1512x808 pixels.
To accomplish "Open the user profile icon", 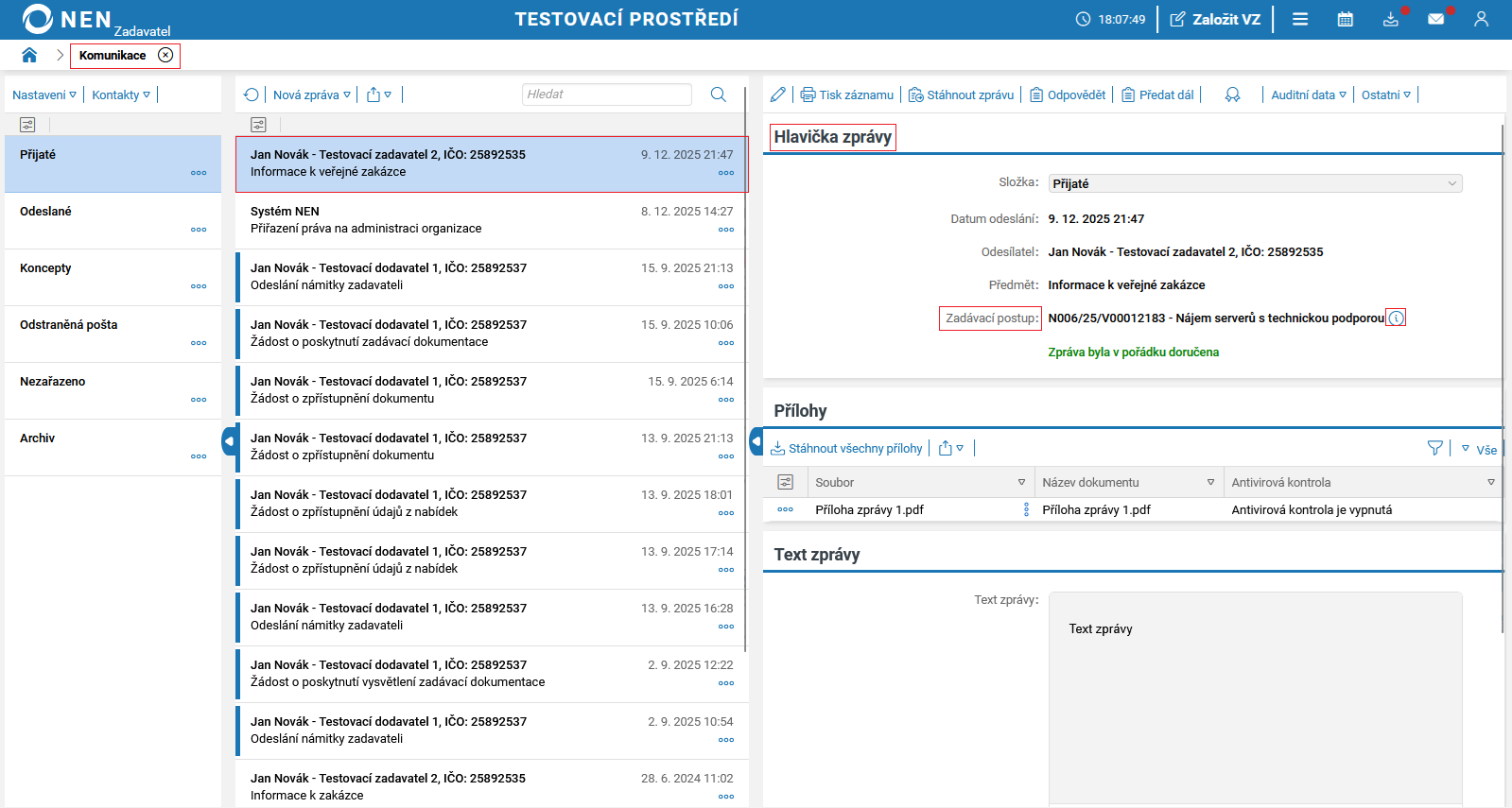I will point(1481,19).
